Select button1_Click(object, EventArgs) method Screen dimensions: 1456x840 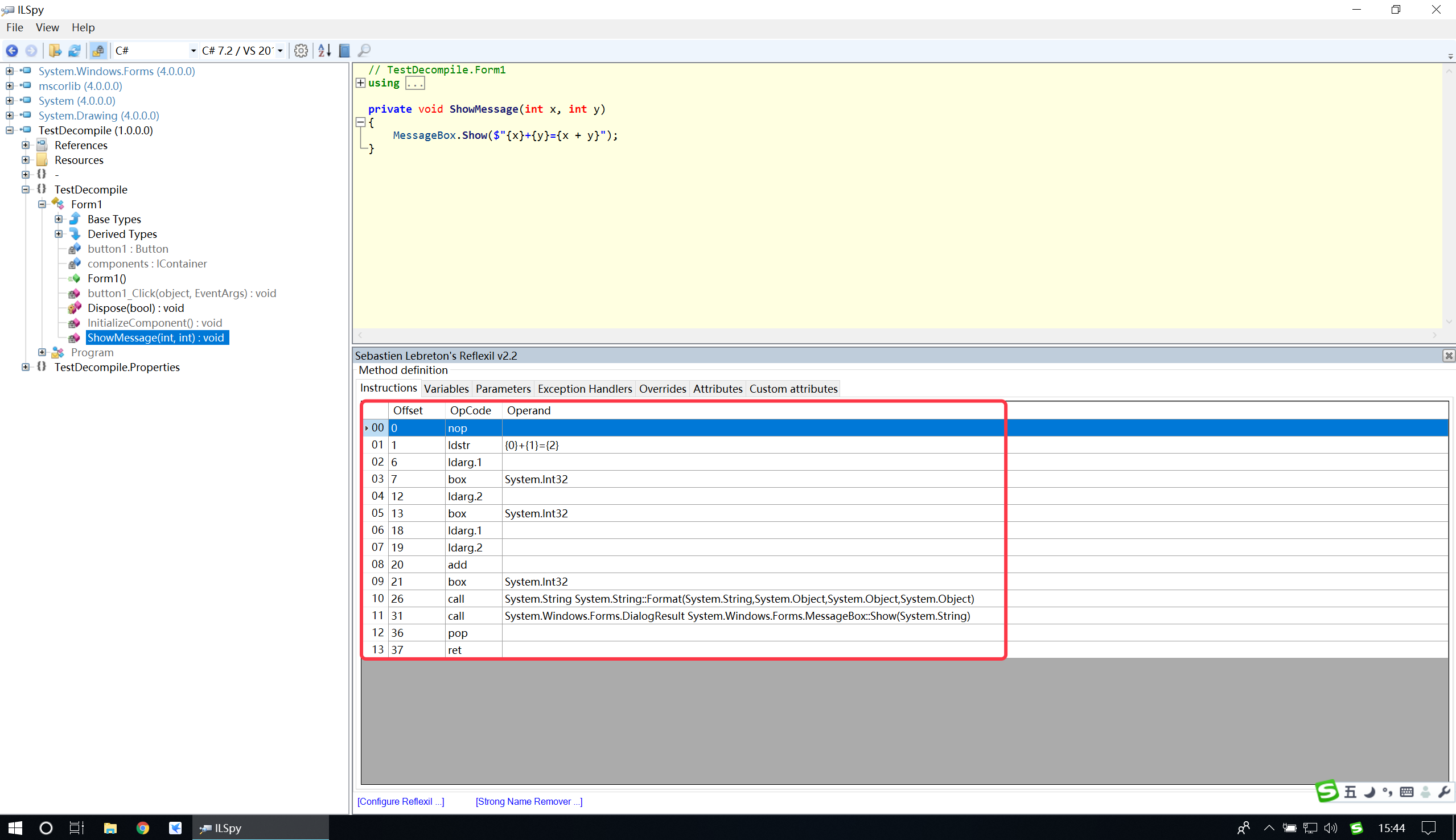click(x=182, y=293)
